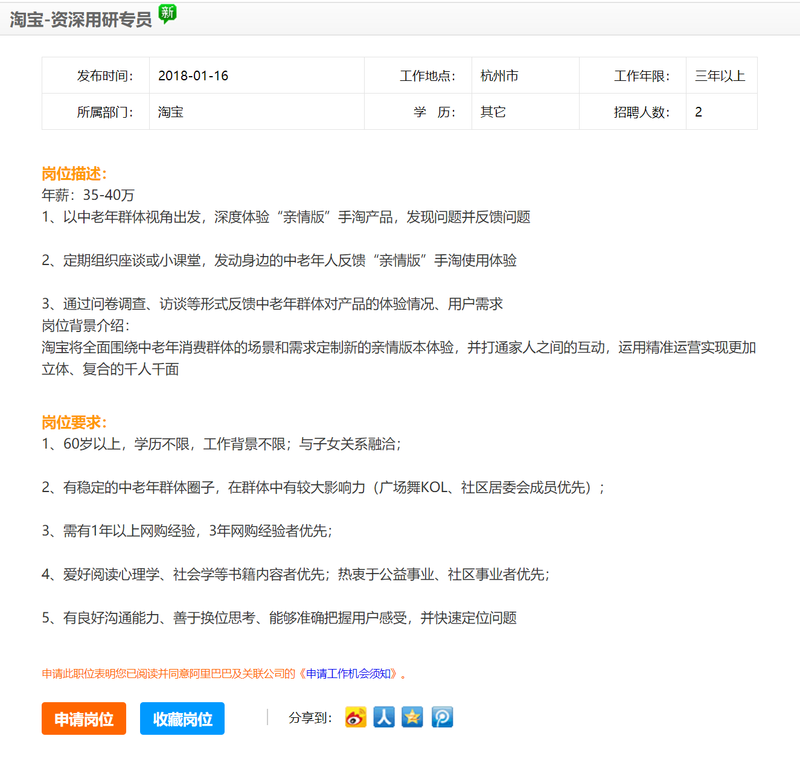Click the job title 淘宝-资深用研专员

coord(81,19)
